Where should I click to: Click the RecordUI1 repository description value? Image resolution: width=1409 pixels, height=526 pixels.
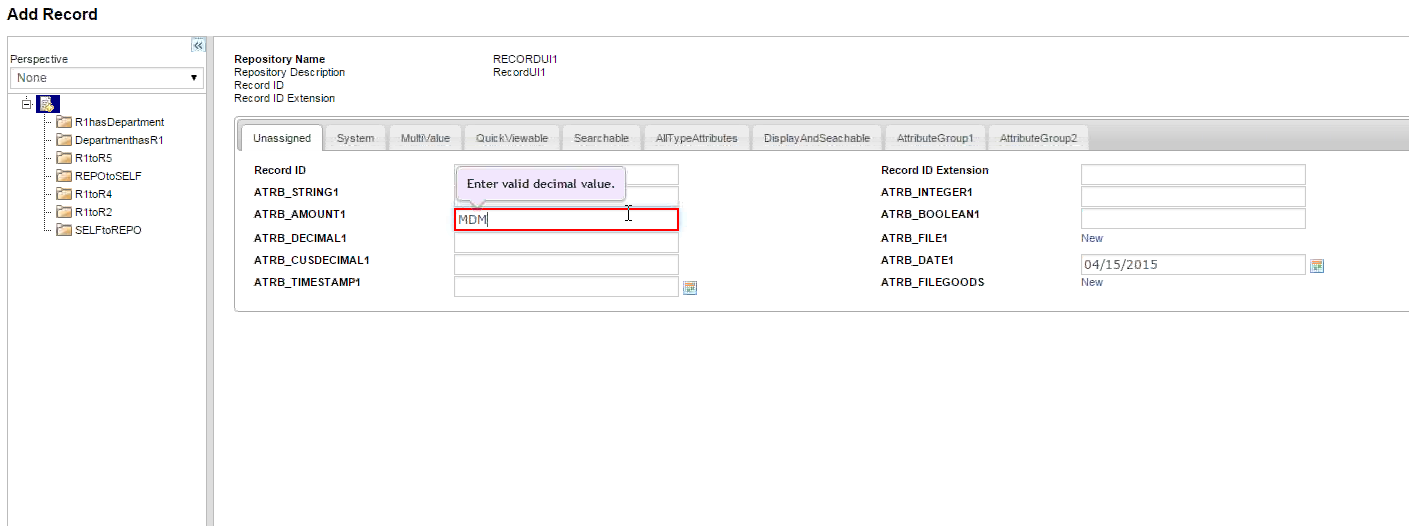pos(519,72)
